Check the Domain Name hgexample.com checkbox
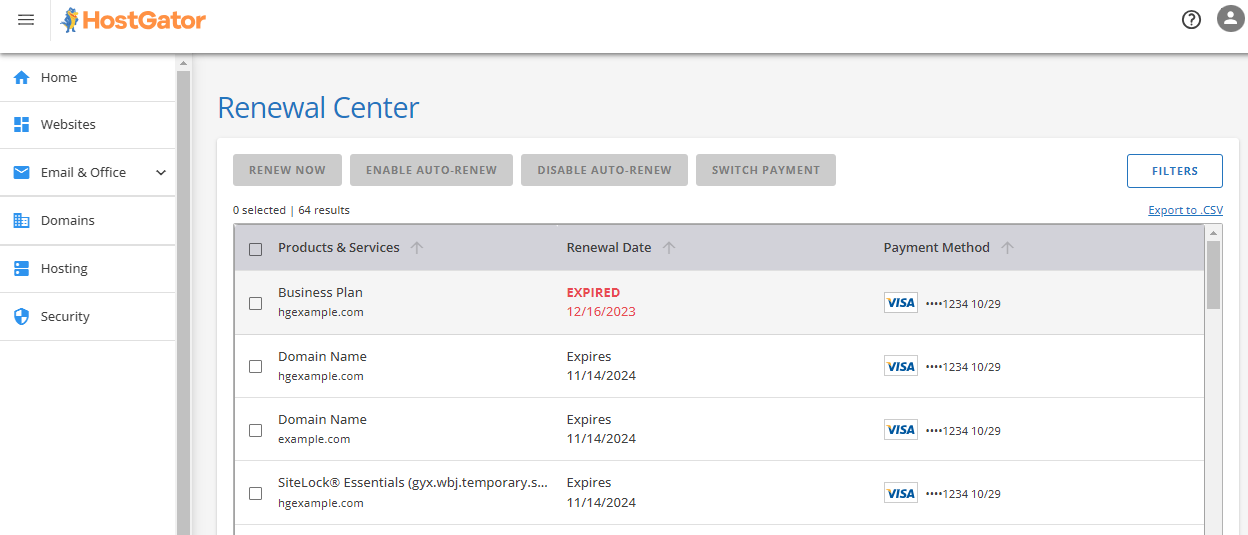The height and width of the screenshot is (535, 1248). pyautogui.click(x=255, y=366)
